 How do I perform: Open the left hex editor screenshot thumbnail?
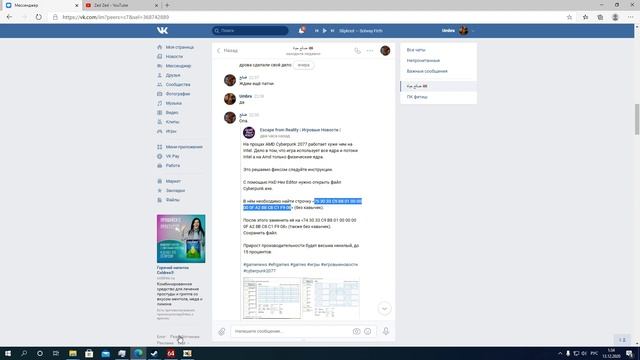tap(272, 298)
